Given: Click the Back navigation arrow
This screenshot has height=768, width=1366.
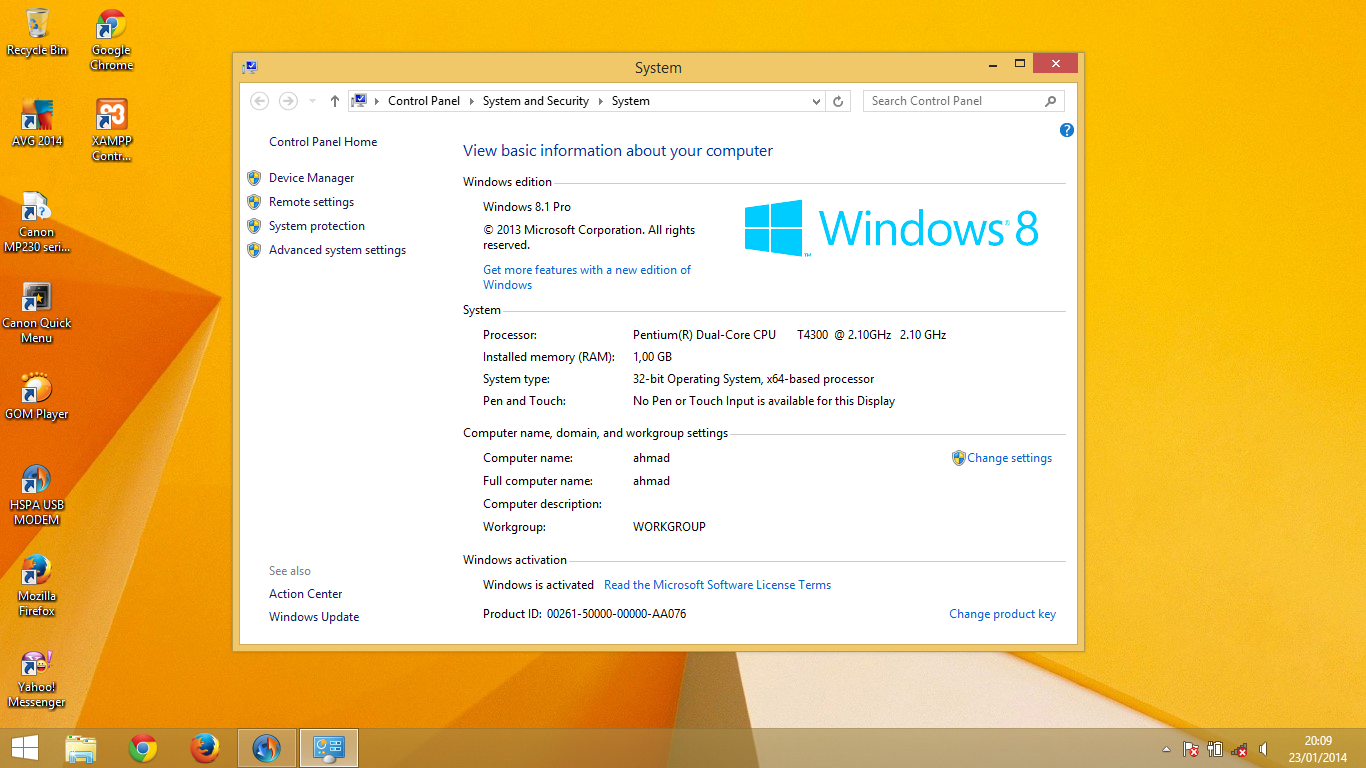Looking at the screenshot, I should [x=259, y=101].
